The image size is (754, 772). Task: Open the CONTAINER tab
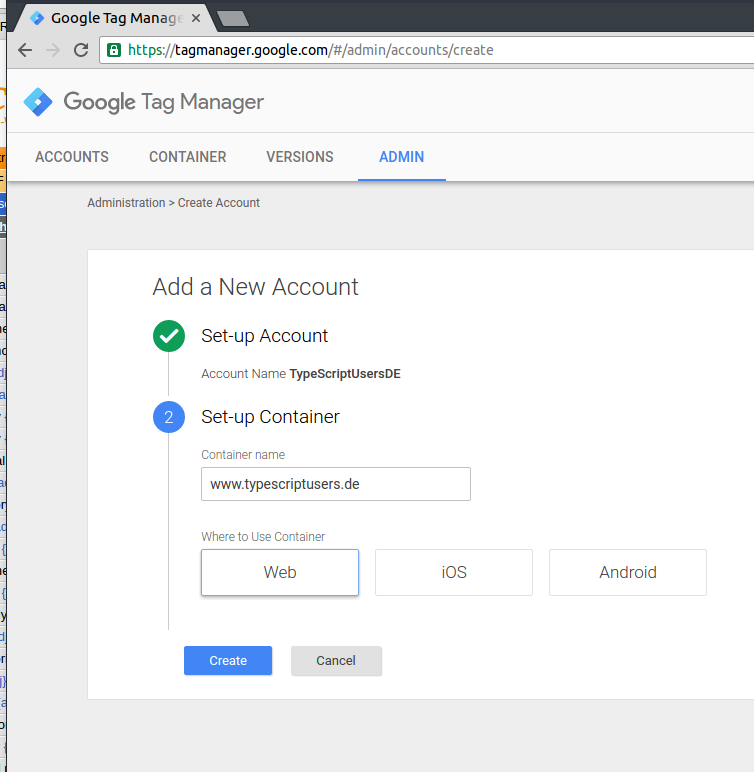[188, 157]
